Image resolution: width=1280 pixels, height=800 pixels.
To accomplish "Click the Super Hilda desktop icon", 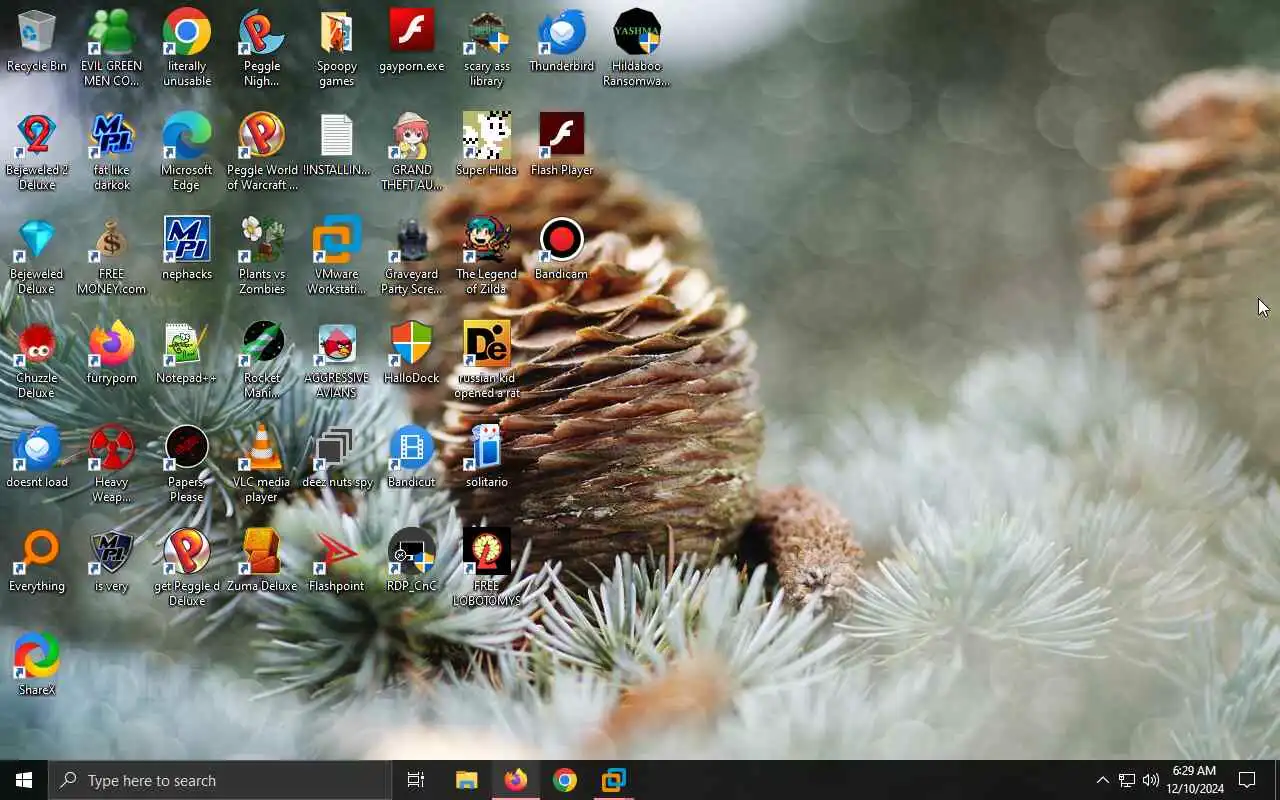I will (487, 146).
